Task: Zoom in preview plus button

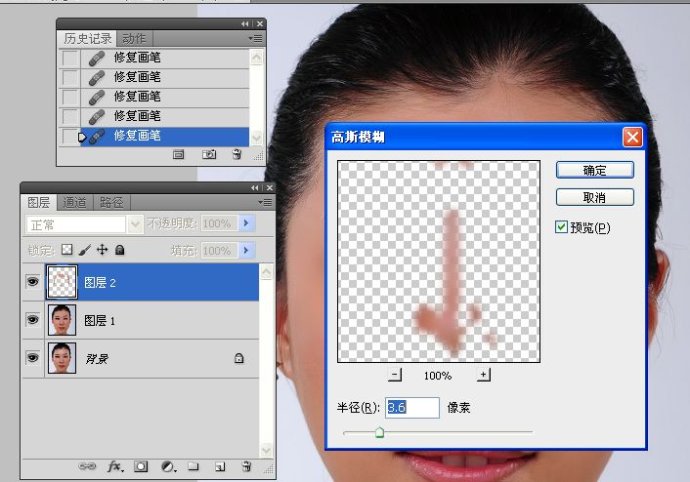Action: [484, 375]
